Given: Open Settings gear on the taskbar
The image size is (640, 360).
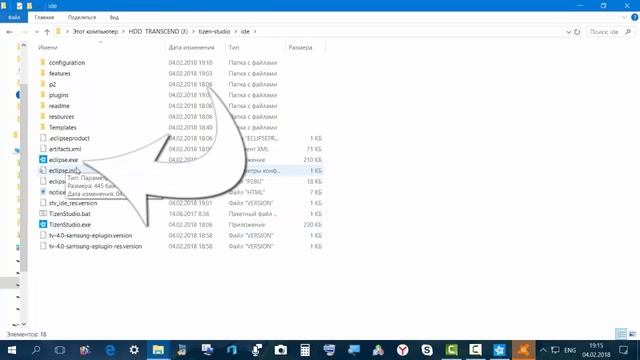Looking at the screenshot, I should (134, 350).
